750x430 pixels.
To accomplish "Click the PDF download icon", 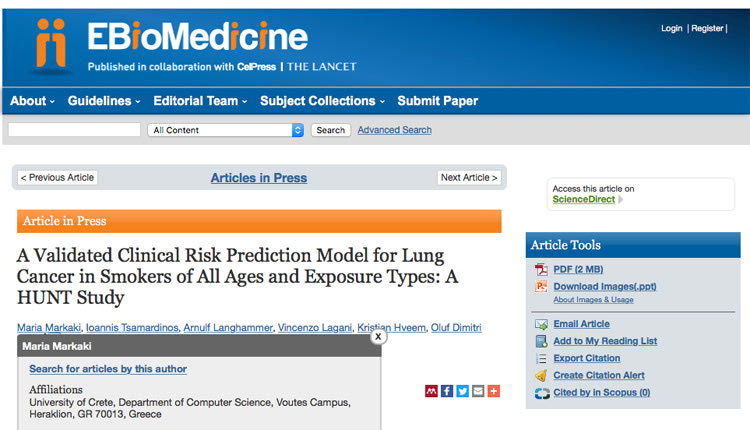I will (x=541, y=270).
